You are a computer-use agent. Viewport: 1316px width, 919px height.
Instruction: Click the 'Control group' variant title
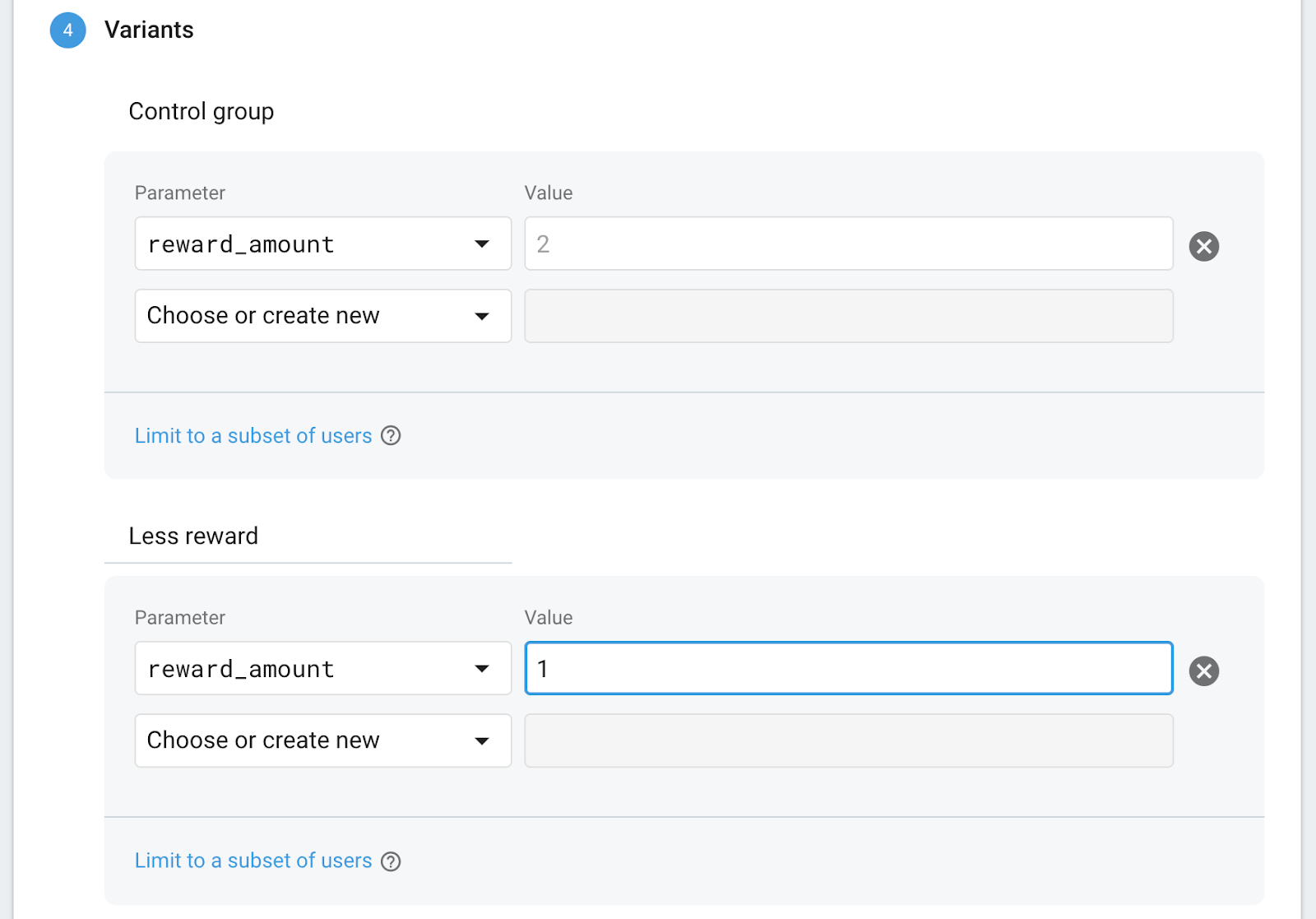(202, 112)
